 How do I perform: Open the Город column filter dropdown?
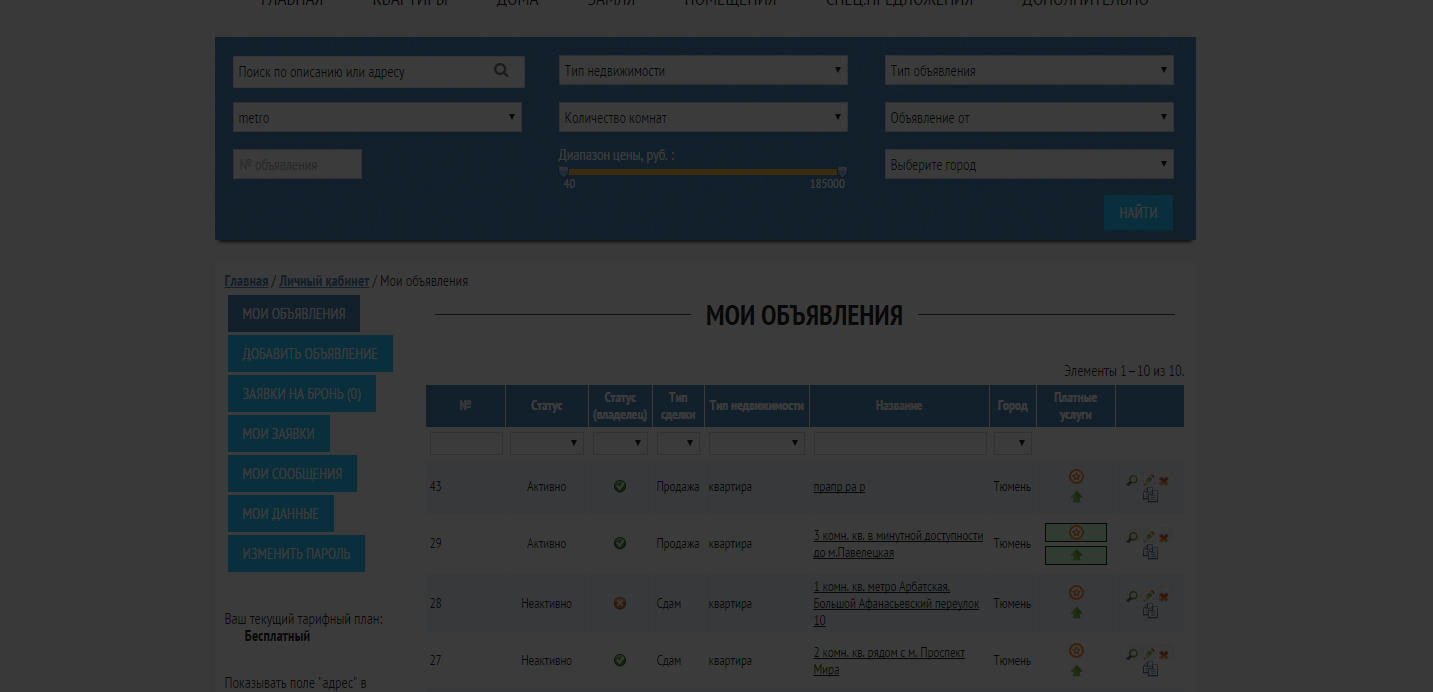point(1012,442)
